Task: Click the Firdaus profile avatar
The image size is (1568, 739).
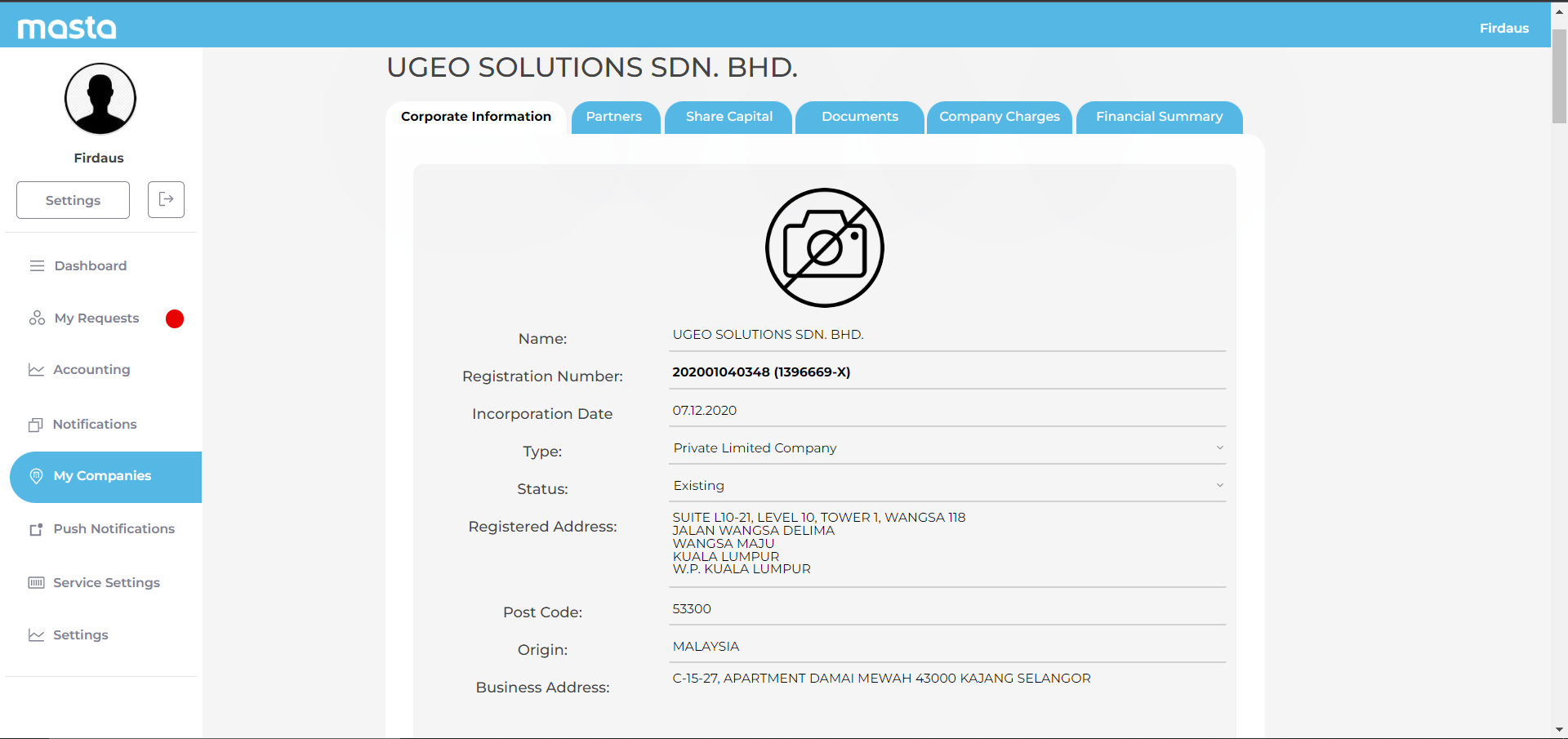Action: [x=100, y=99]
